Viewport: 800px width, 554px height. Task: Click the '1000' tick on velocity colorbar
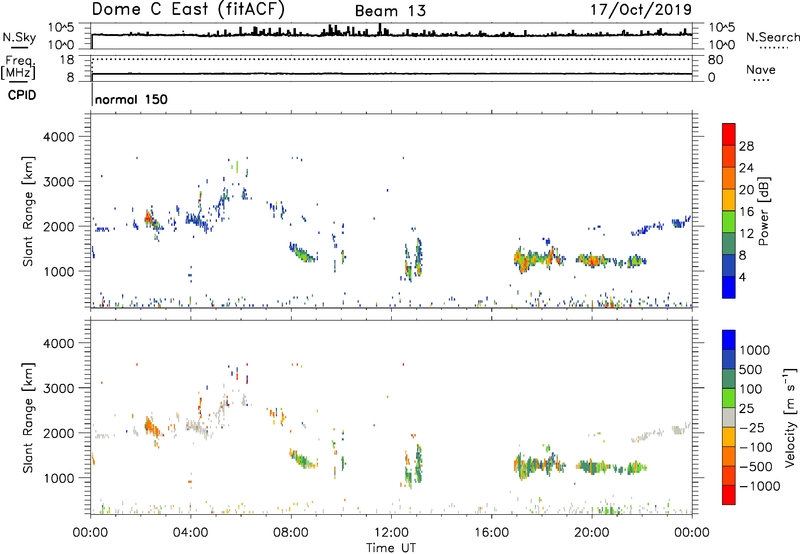click(x=755, y=350)
